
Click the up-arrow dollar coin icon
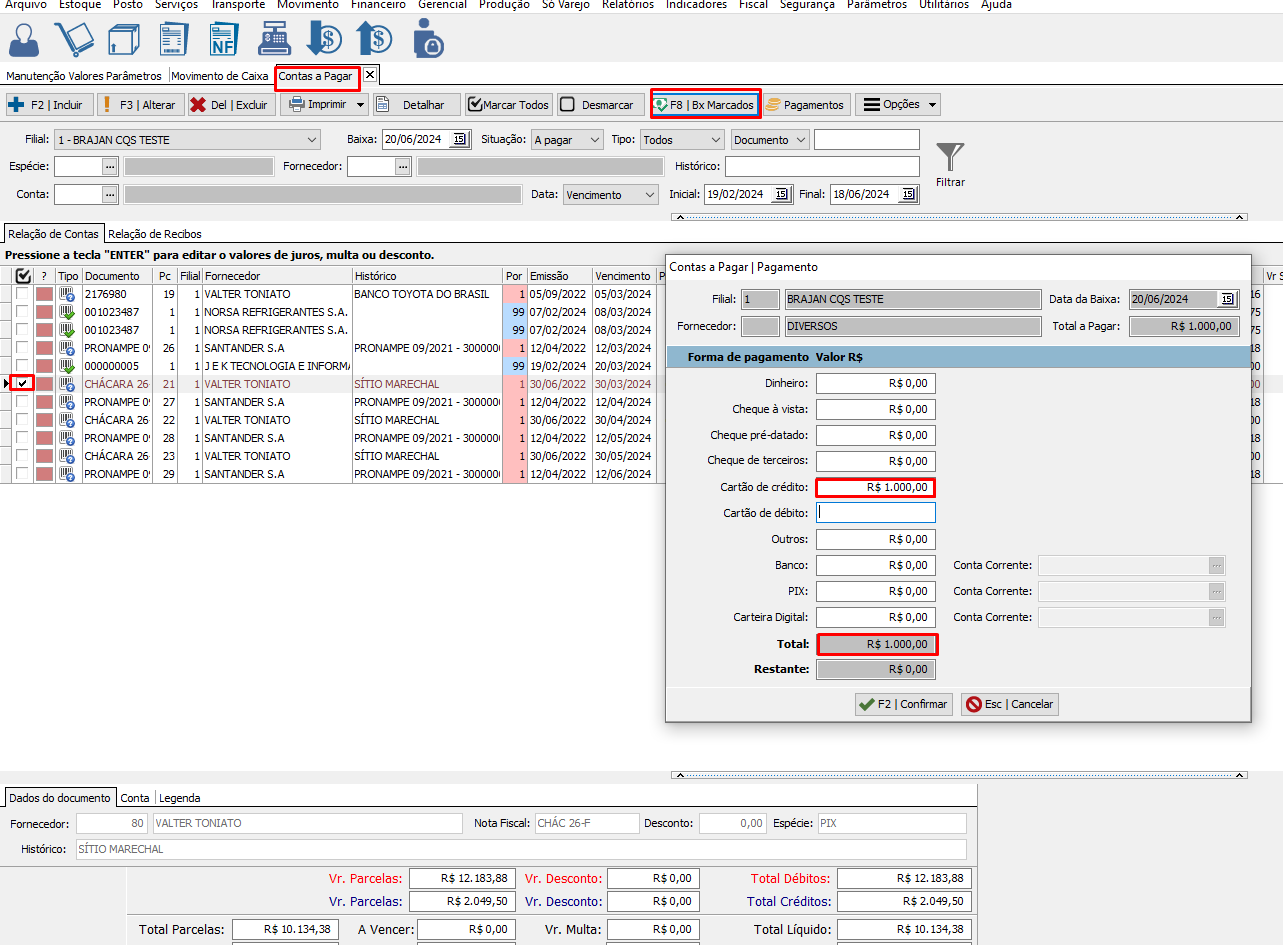pos(374,39)
